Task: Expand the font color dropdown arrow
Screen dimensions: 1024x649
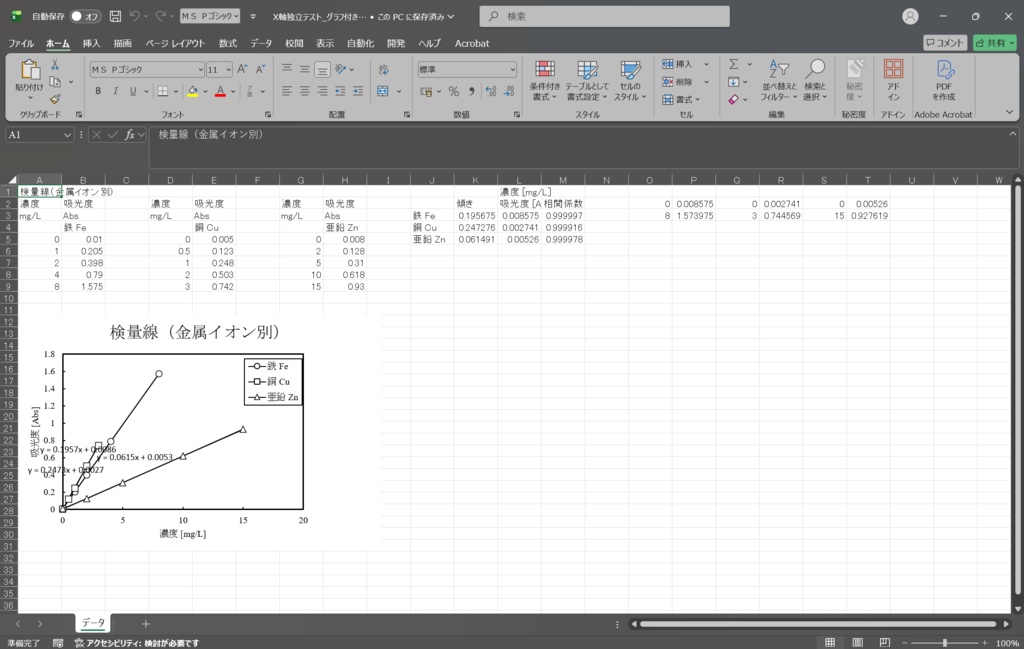Action: (233, 91)
